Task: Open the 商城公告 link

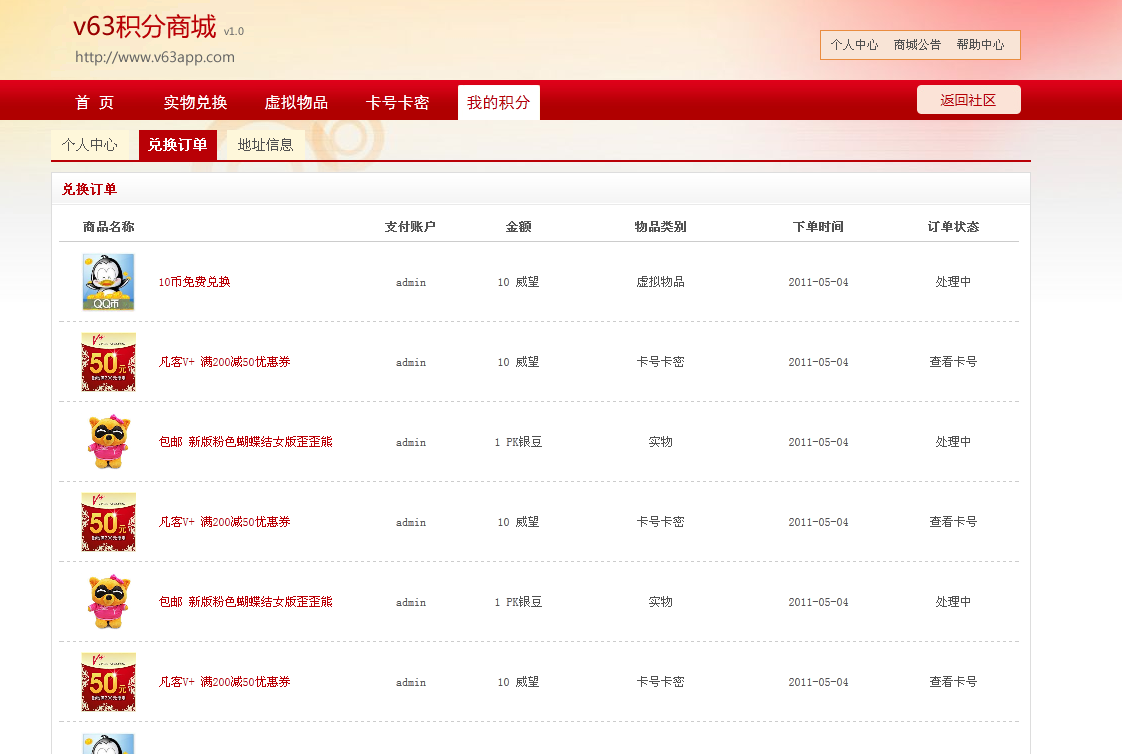Action: point(917,44)
